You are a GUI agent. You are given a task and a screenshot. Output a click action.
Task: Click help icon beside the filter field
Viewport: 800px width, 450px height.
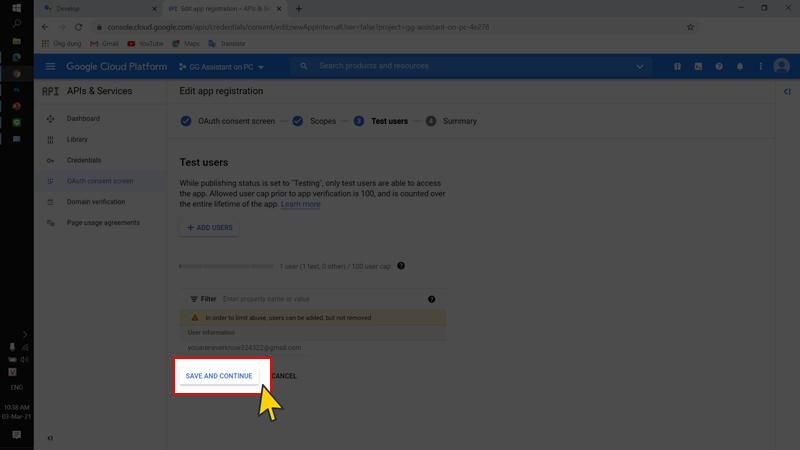tap(432, 299)
